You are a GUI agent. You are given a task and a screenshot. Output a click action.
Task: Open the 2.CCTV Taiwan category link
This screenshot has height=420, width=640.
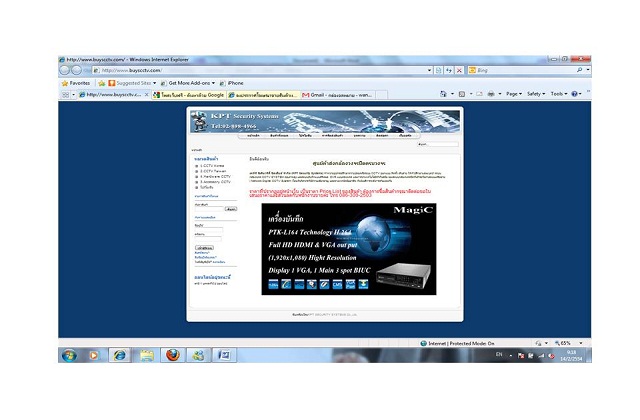[213, 171]
